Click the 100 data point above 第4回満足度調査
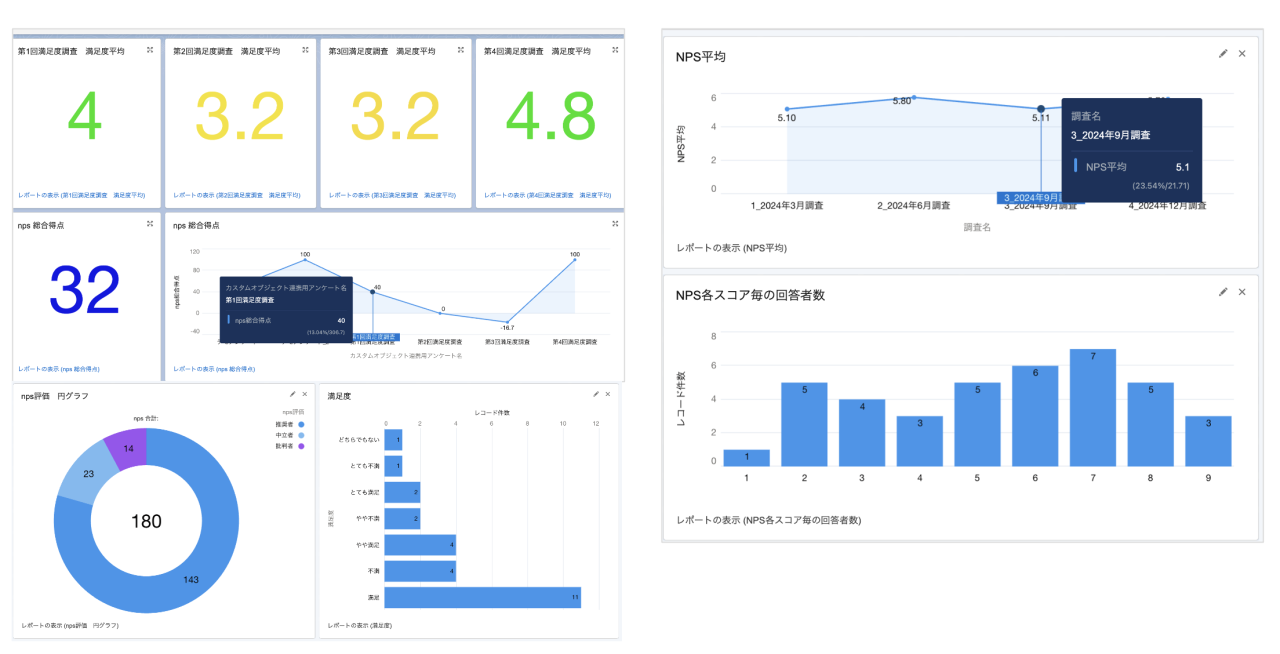This screenshot has height=654, width=1280. tap(575, 261)
